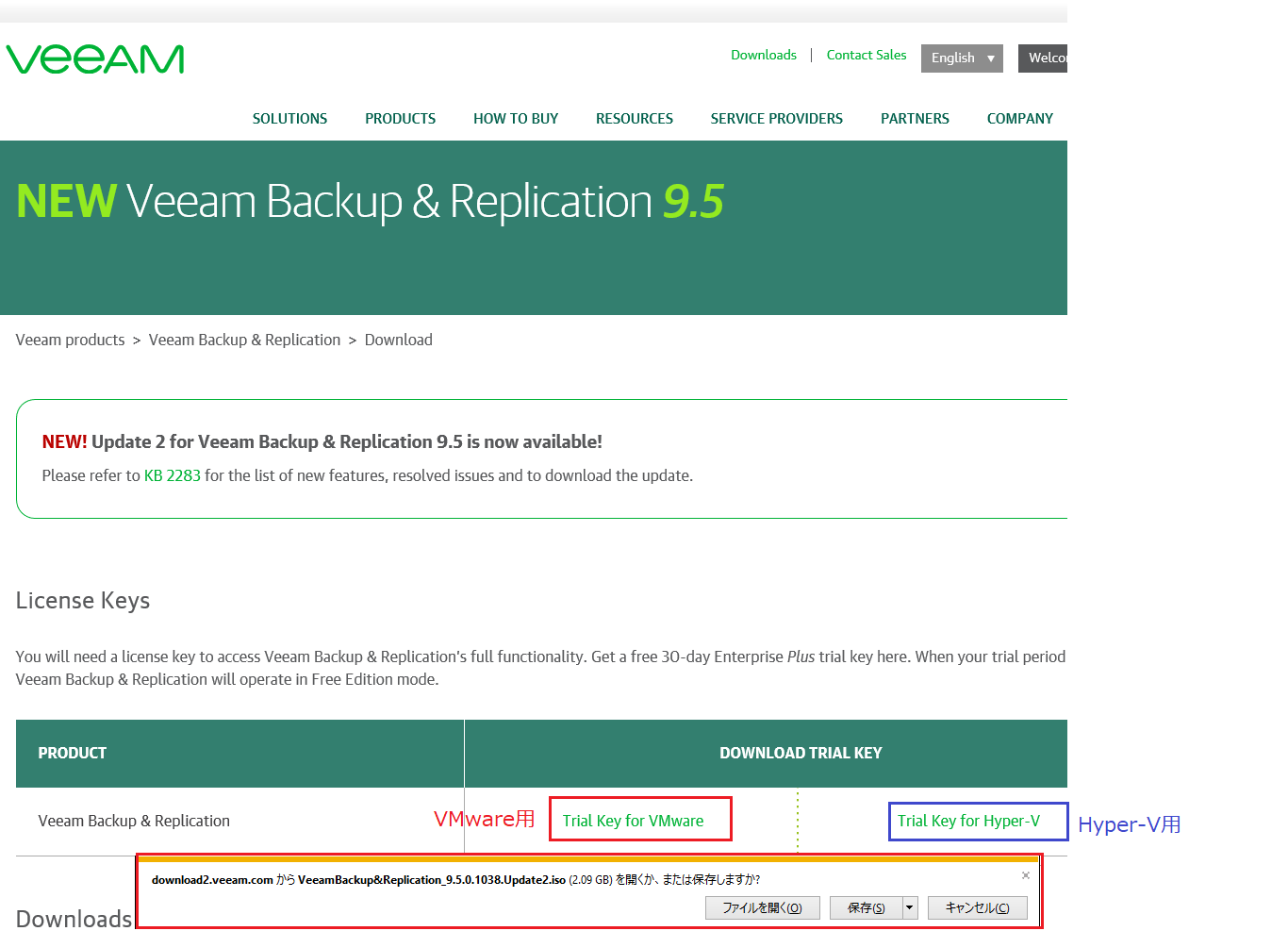Screen dimensions: 1288x931
Task: Open the RESOURCES menu
Action: [635, 119]
